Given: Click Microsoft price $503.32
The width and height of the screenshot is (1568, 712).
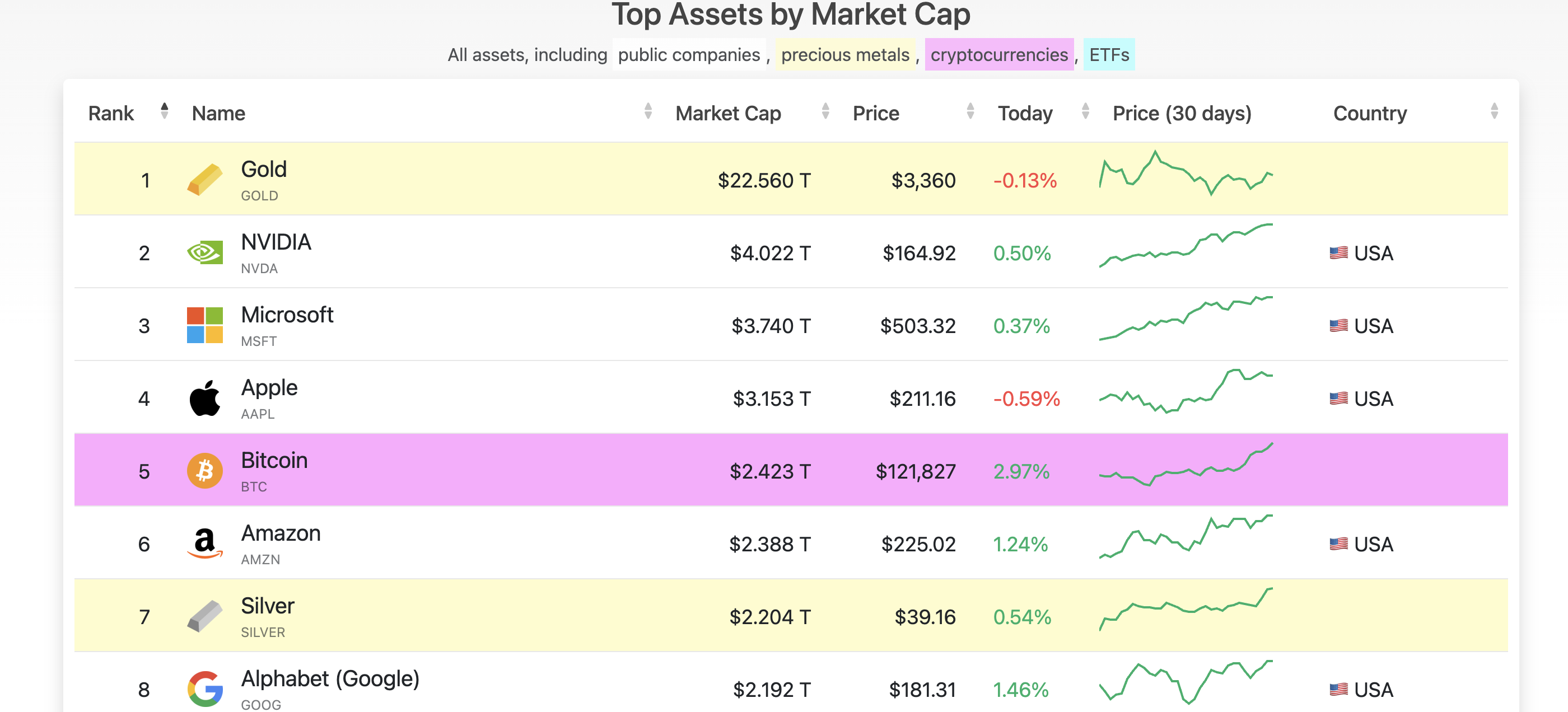Looking at the screenshot, I should coord(918,326).
